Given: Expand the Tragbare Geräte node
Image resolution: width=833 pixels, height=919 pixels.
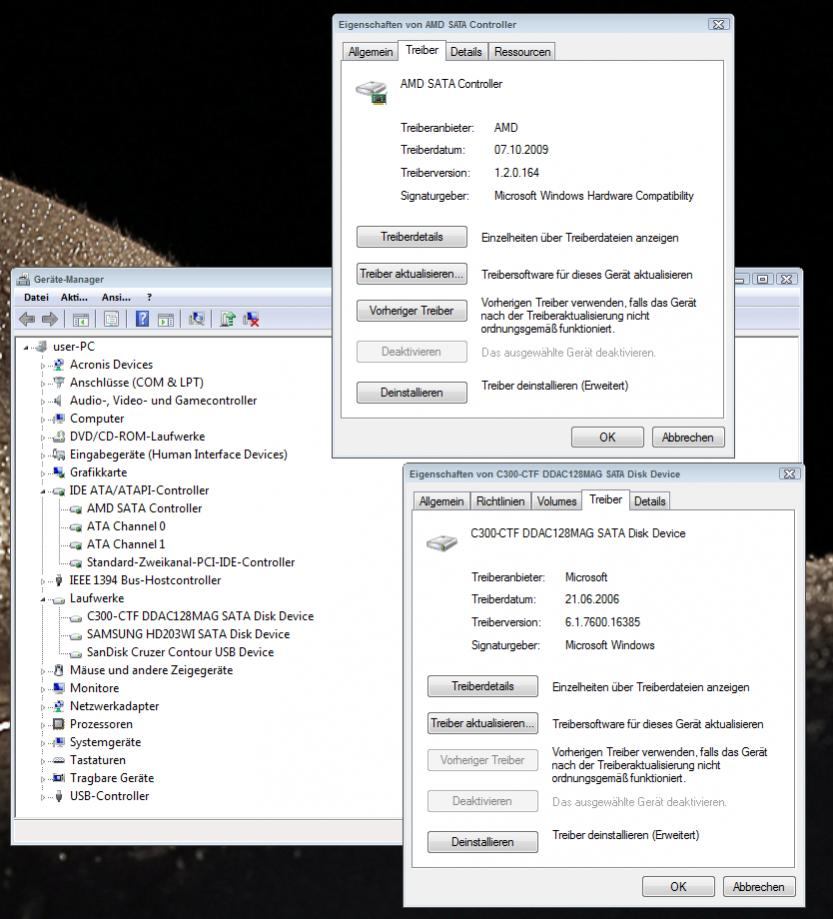Looking at the screenshot, I should pyautogui.click(x=43, y=780).
